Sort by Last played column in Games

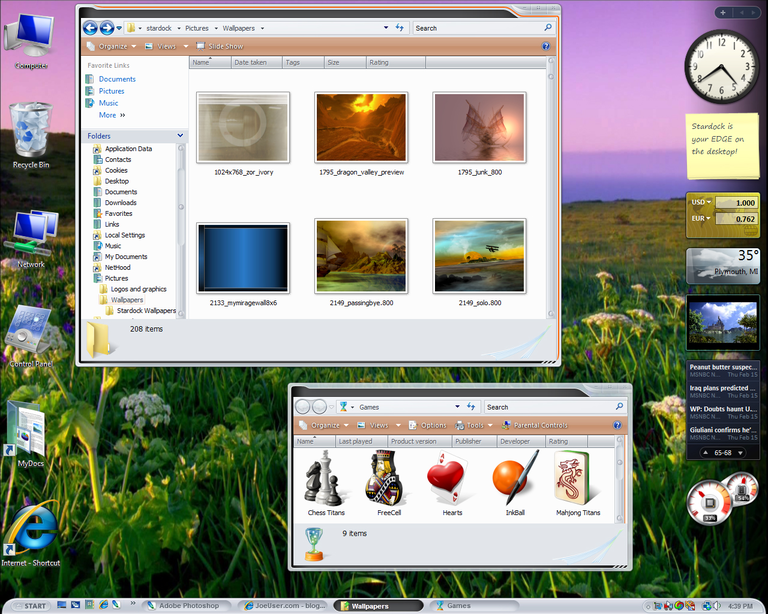click(x=360, y=441)
